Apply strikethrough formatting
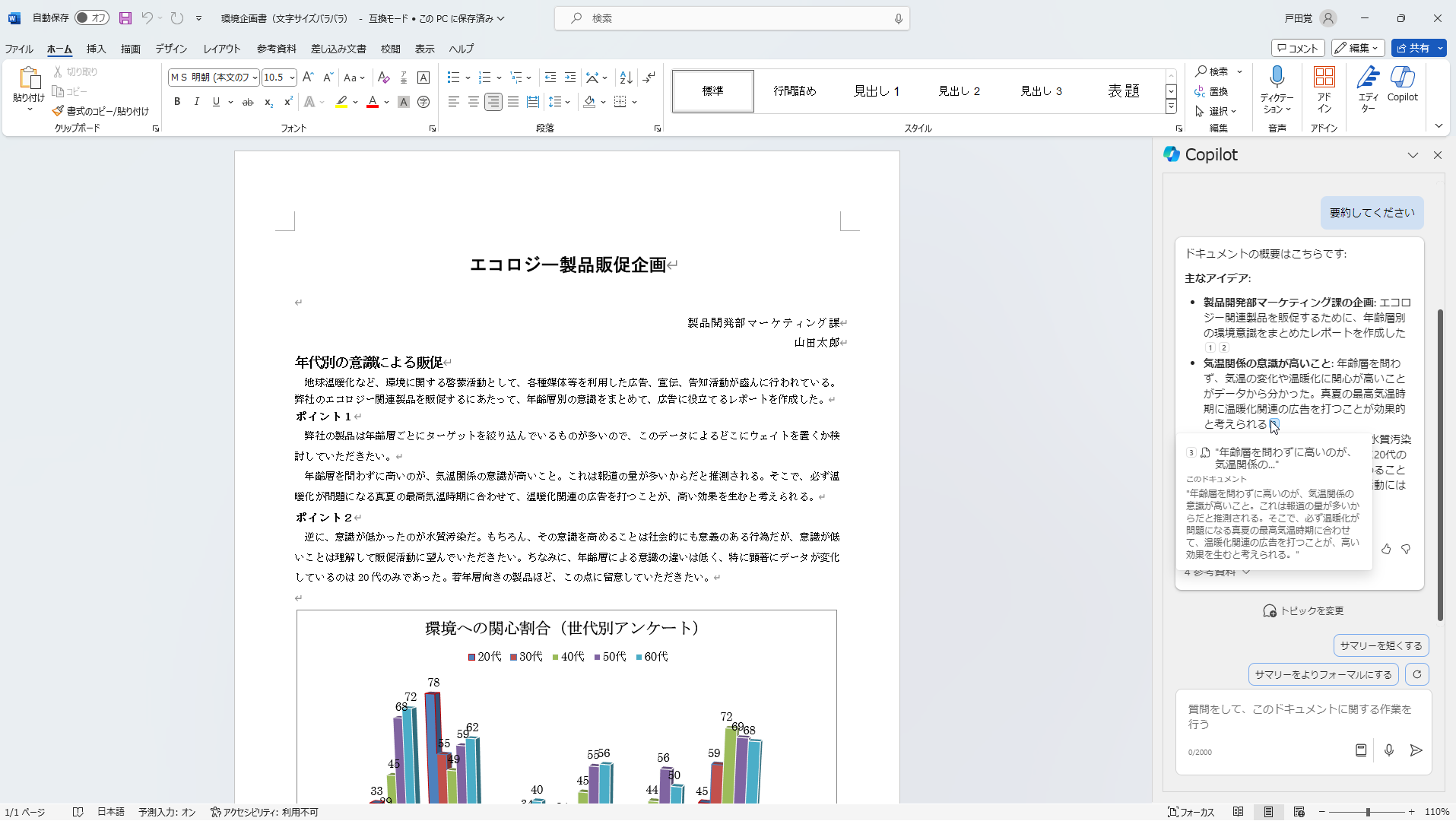 click(248, 102)
